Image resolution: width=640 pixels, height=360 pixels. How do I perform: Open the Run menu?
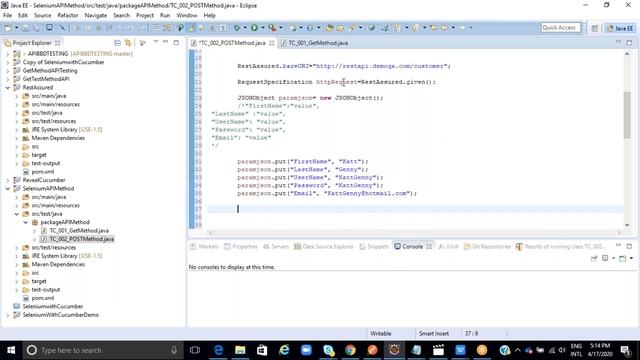[x=165, y=16]
